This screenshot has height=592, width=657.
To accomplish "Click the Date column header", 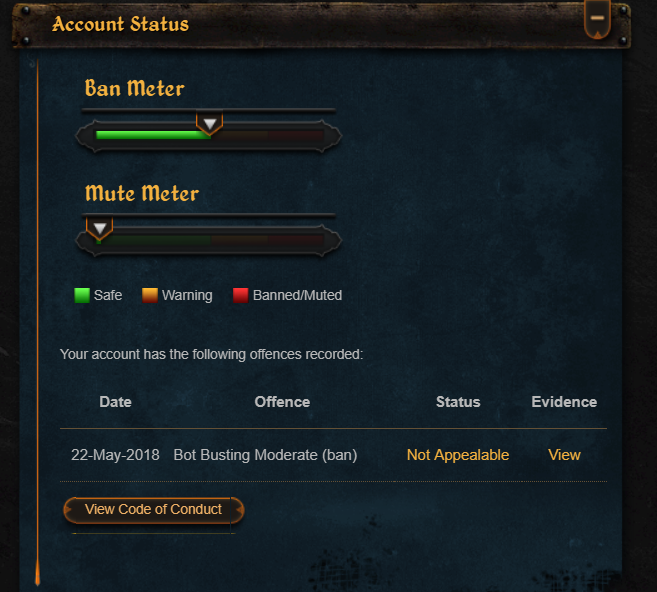I will 115,402.
